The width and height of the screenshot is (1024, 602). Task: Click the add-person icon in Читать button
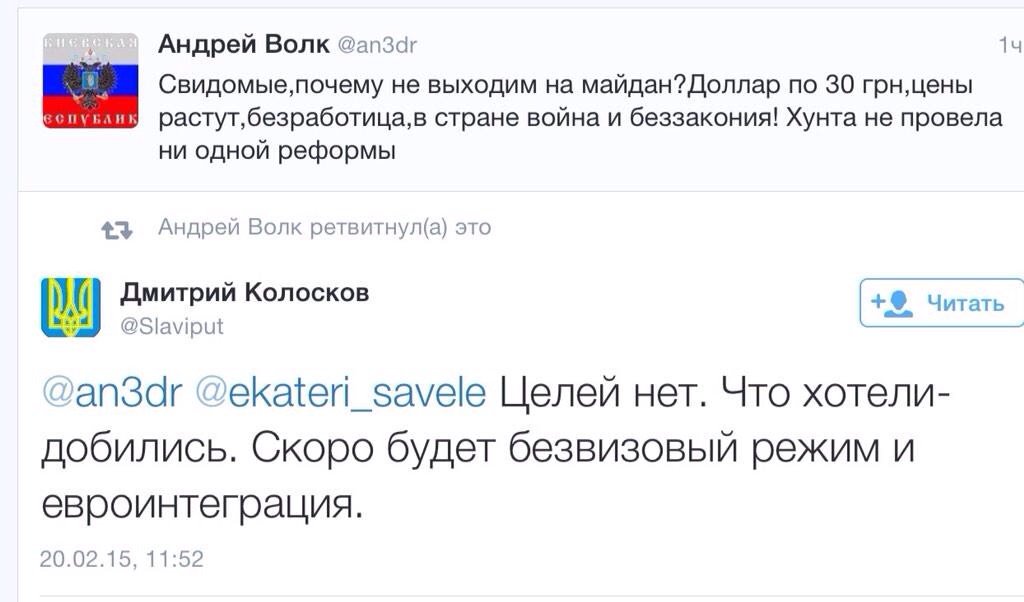tap(891, 304)
